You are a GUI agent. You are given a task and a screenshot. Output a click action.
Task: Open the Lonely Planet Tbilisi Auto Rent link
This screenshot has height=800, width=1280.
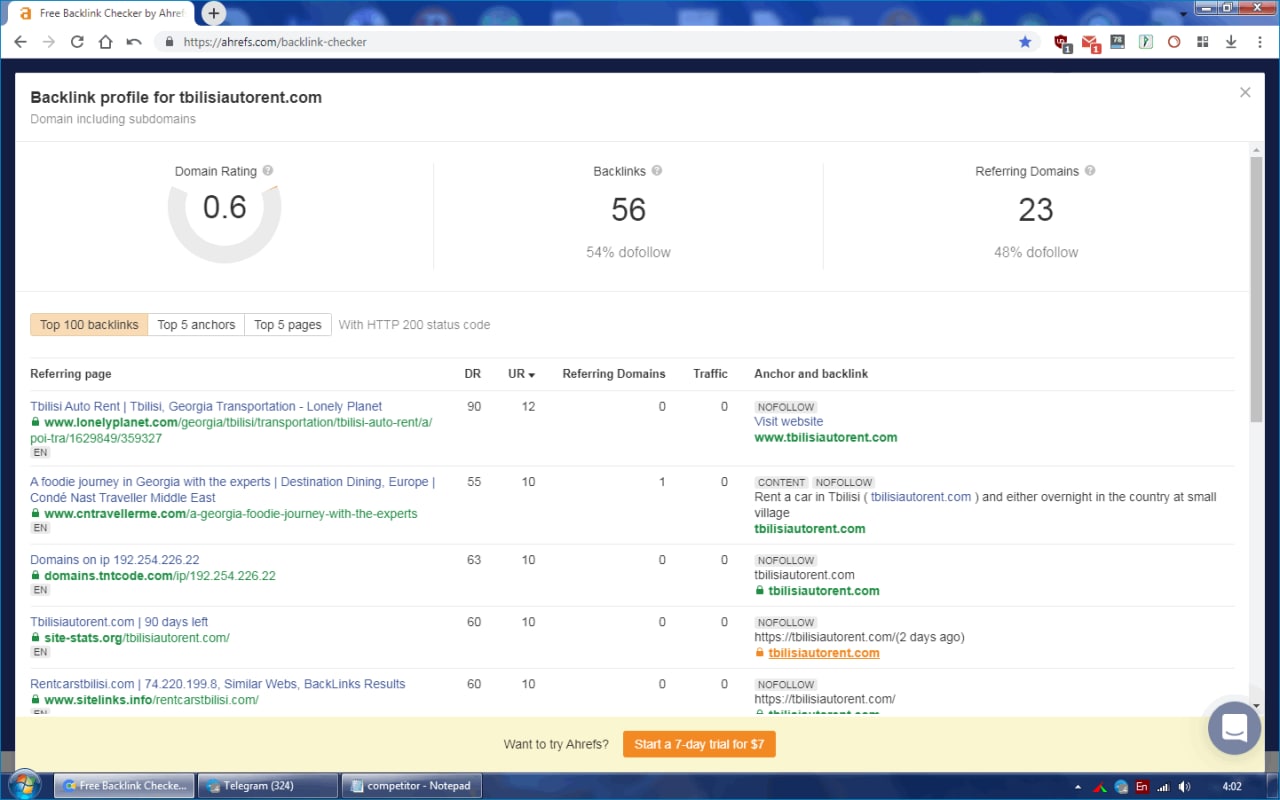[206, 407]
